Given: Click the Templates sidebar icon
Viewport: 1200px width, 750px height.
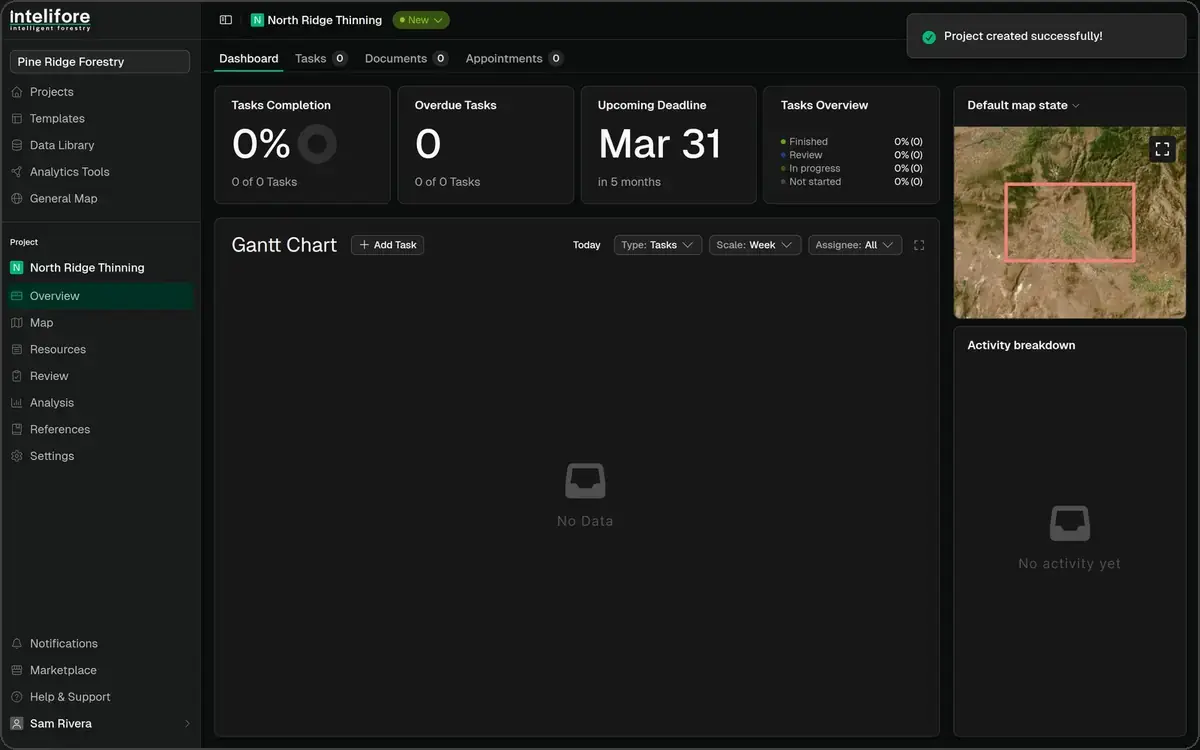Looking at the screenshot, I should (17, 119).
